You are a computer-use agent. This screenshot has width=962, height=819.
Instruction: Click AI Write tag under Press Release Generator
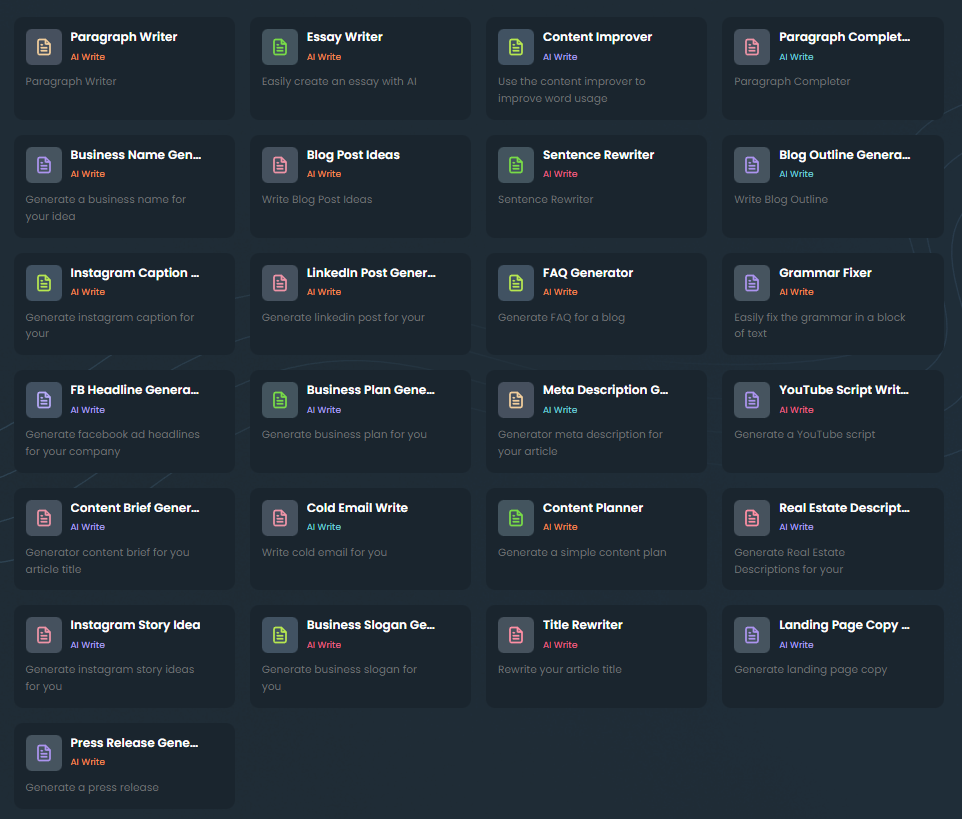87,761
